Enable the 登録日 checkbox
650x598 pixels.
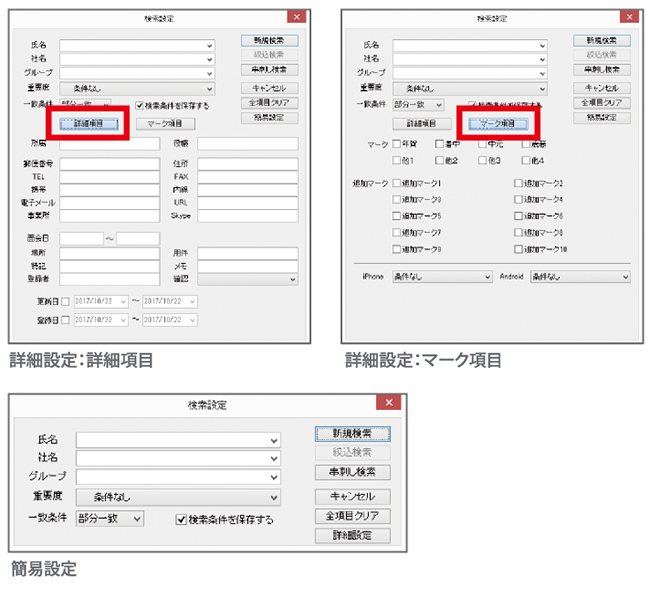pyautogui.click(x=65, y=320)
